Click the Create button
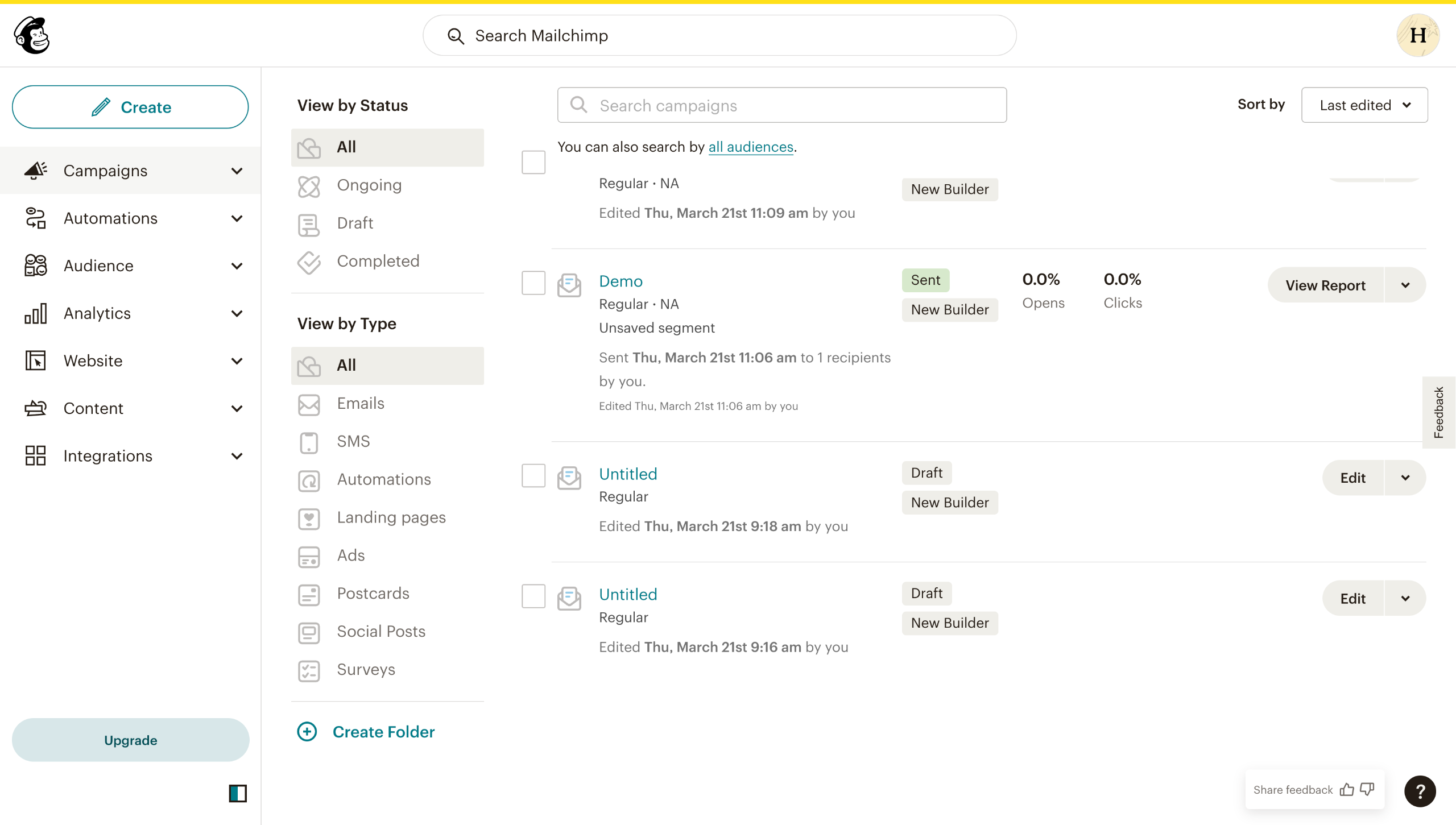This screenshot has height=825, width=1456. [x=130, y=107]
